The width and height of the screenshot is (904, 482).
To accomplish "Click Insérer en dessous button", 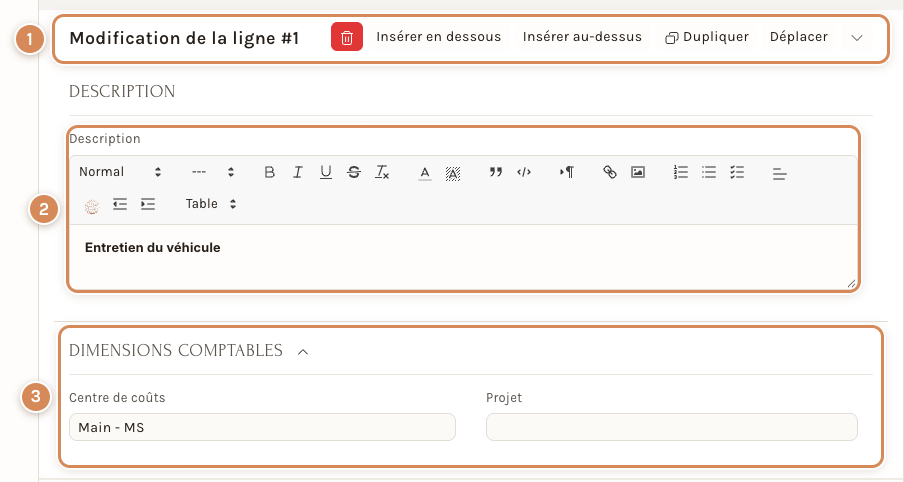I will pos(438,37).
